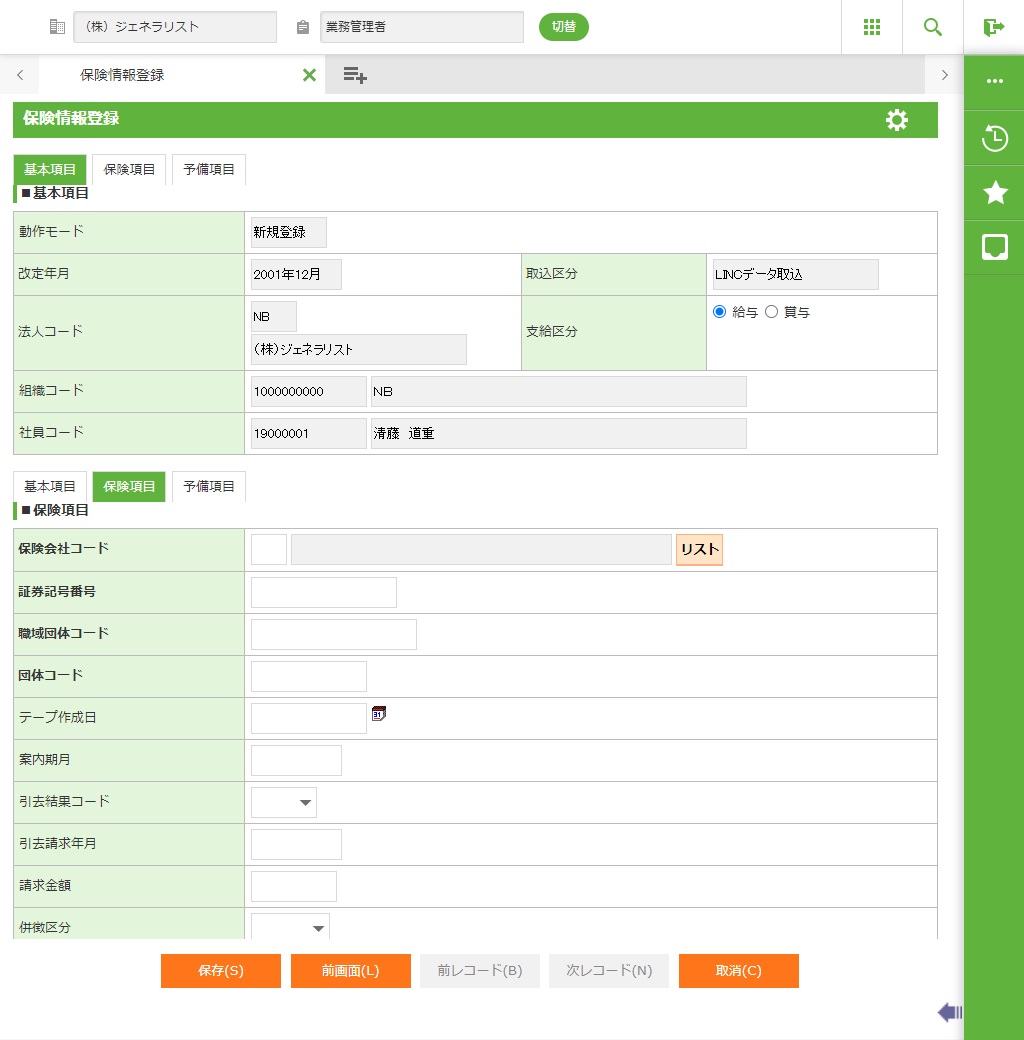This screenshot has width=1024, height=1040.
Task: Open the inbox tray icon in sidebar
Action: pyautogui.click(x=995, y=247)
